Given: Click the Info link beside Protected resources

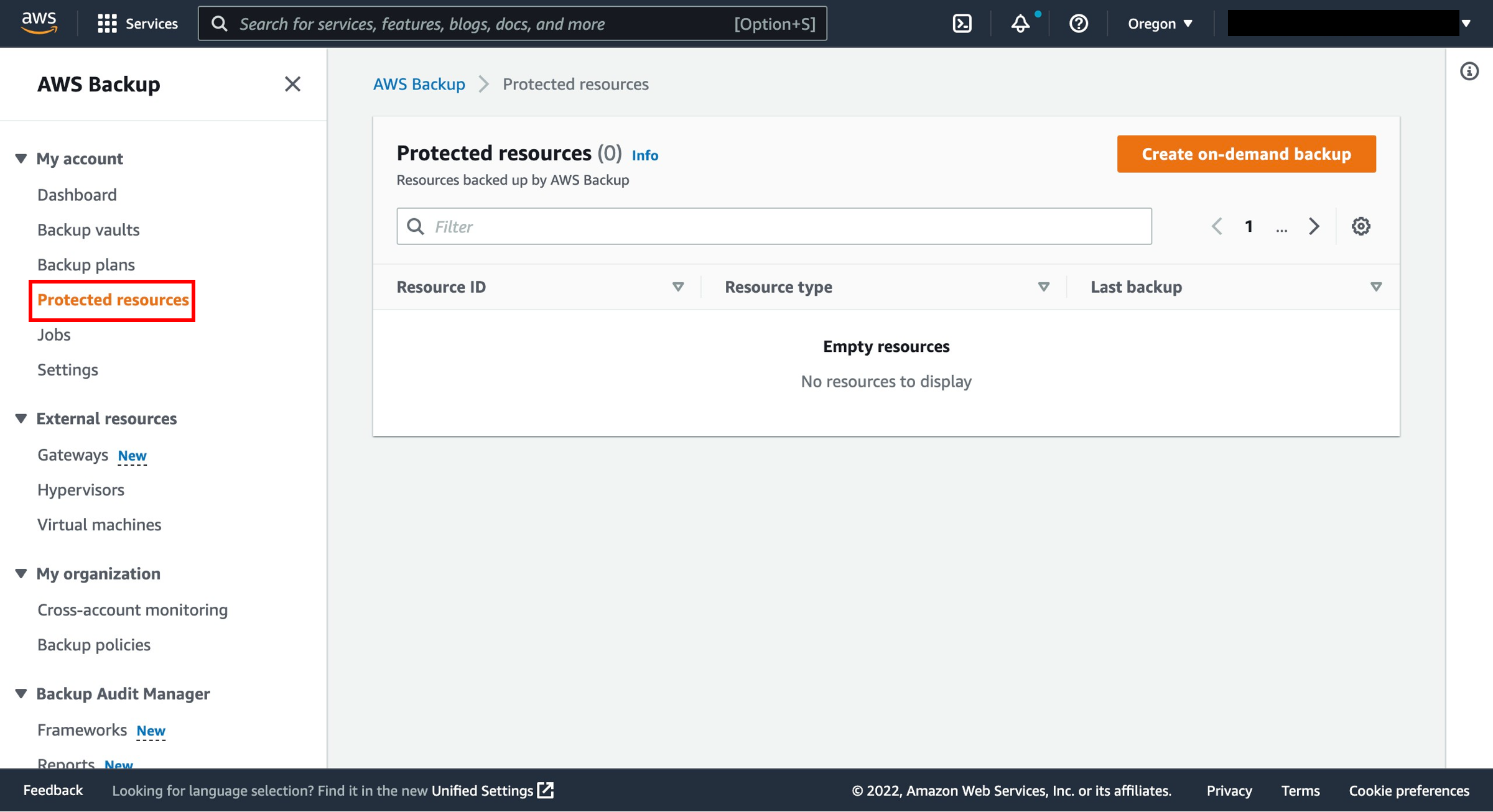Looking at the screenshot, I should [645, 155].
